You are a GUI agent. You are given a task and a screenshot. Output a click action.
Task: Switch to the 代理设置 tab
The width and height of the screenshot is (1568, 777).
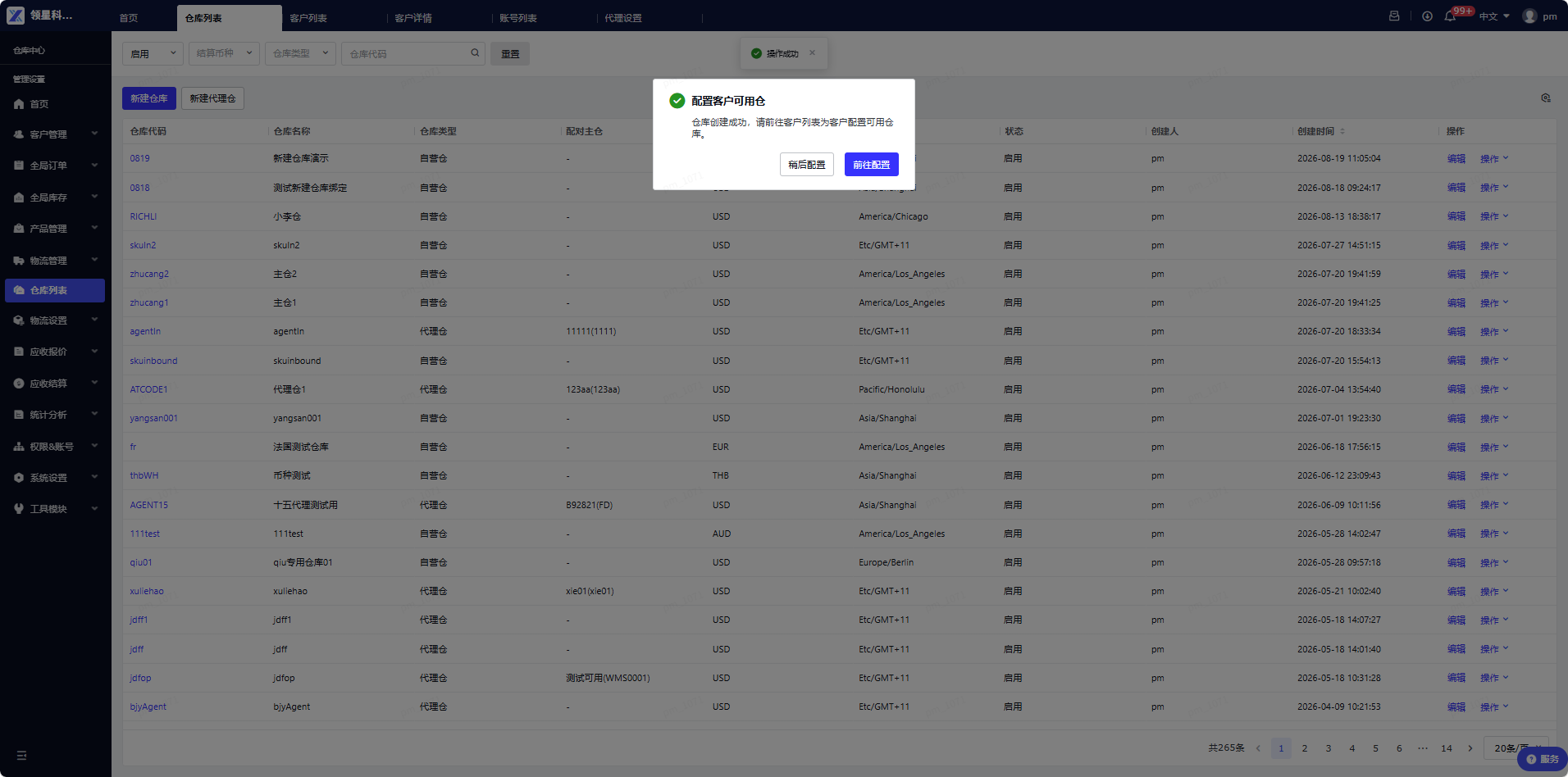(x=623, y=18)
